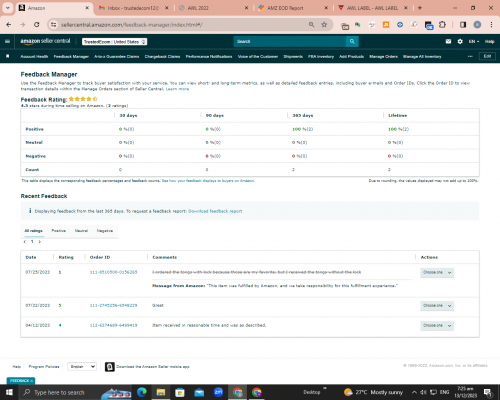This screenshot has width=500, height=400.
Task: Open the Seller Central hamburger menu
Action: pos(7,41)
